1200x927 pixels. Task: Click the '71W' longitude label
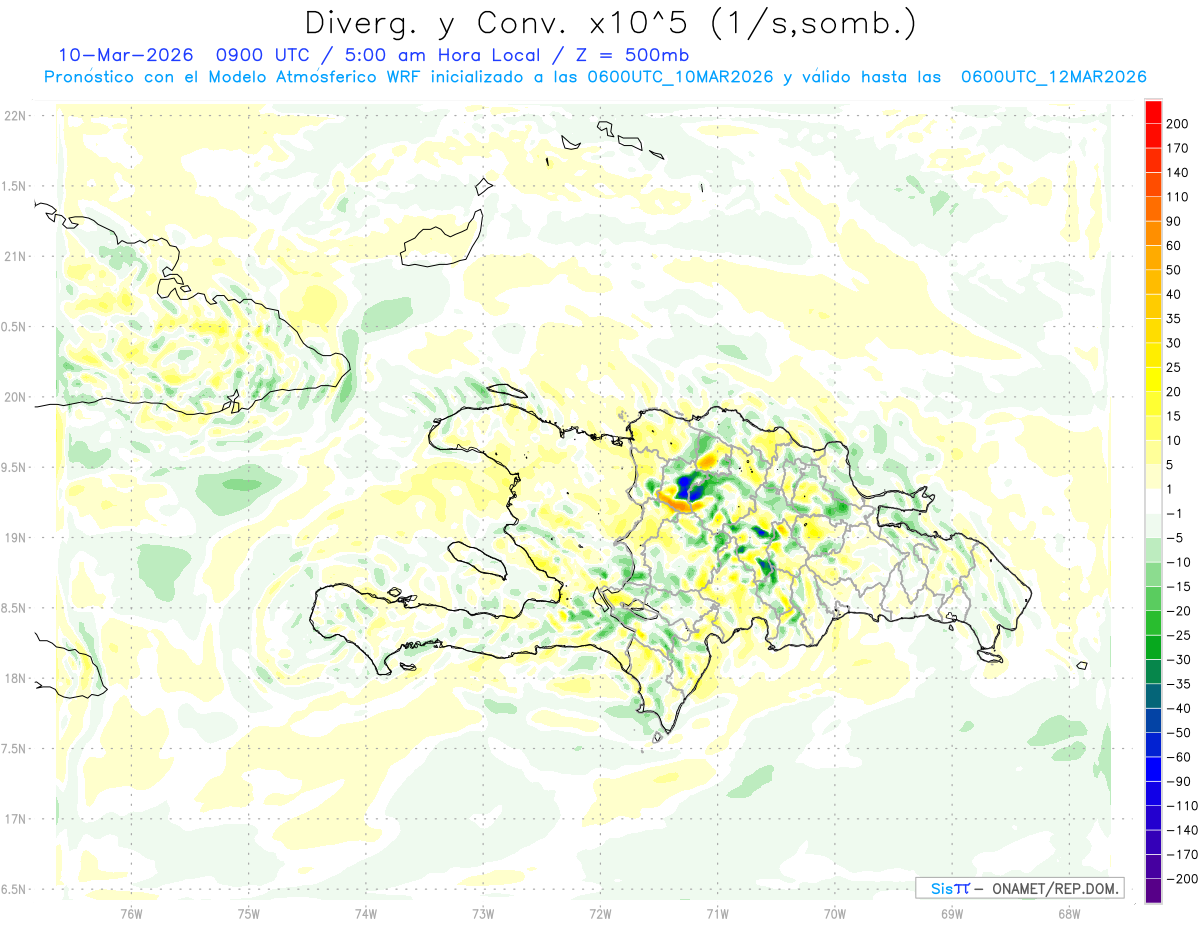(717, 913)
